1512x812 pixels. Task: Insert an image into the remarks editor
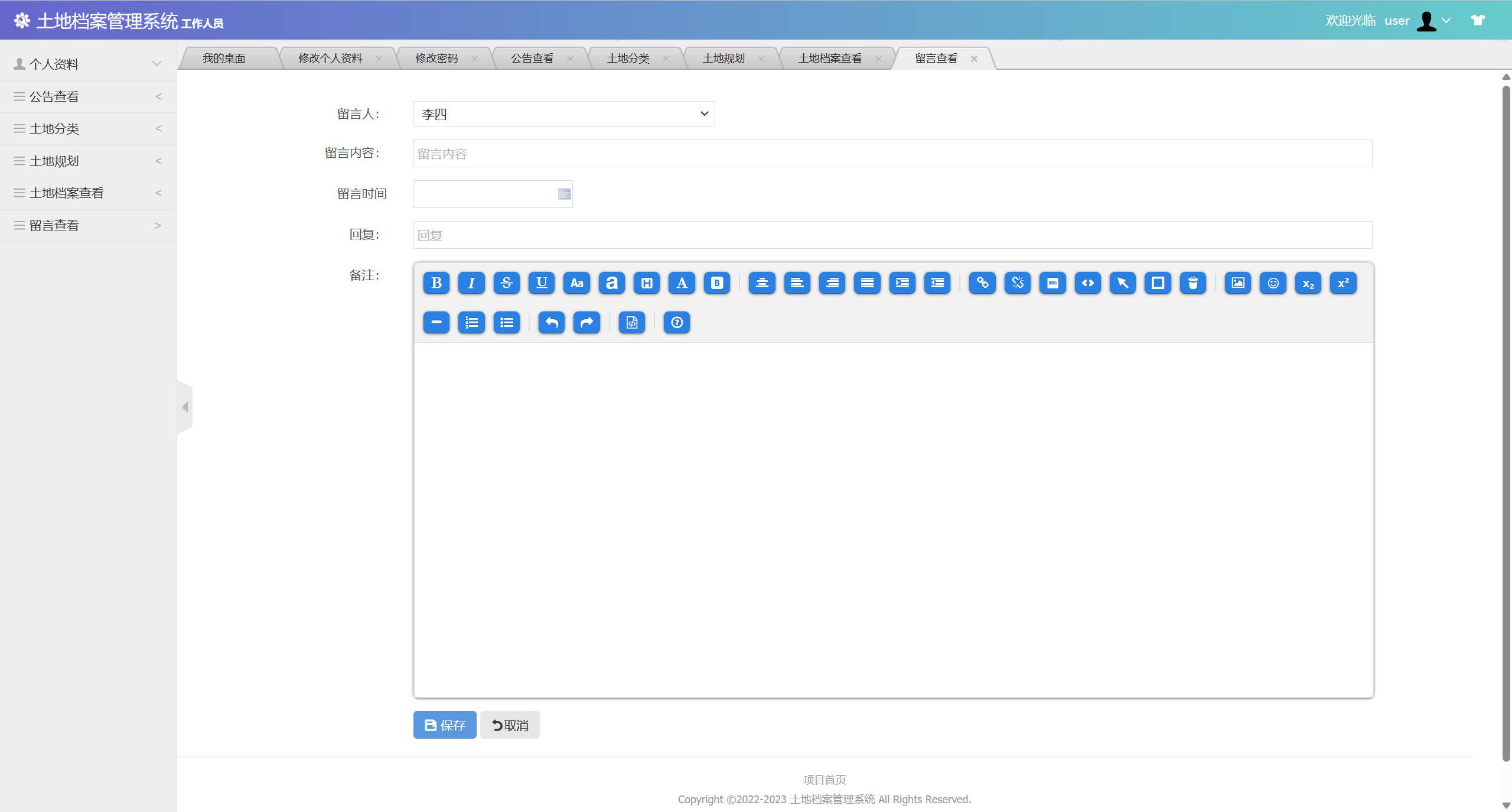(1237, 283)
